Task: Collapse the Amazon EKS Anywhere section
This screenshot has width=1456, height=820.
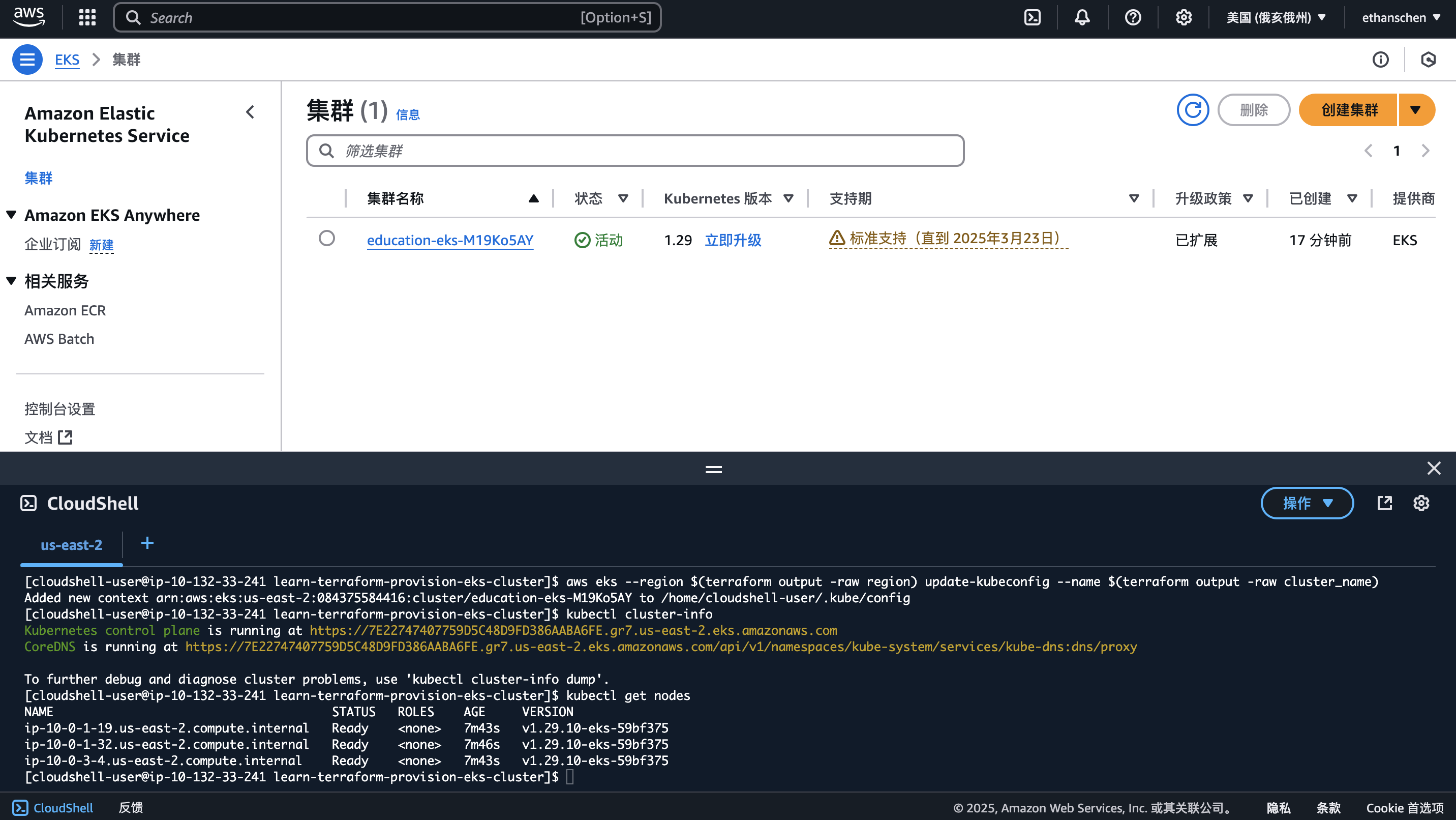Action: coord(11,215)
